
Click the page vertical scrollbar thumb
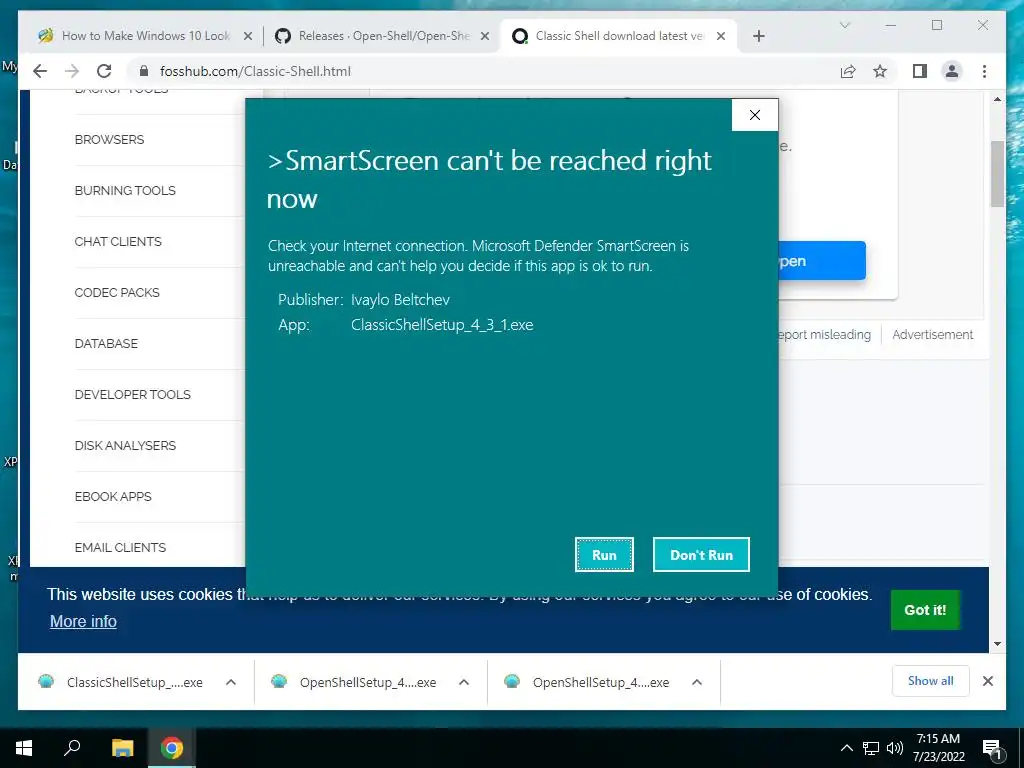[997, 174]
